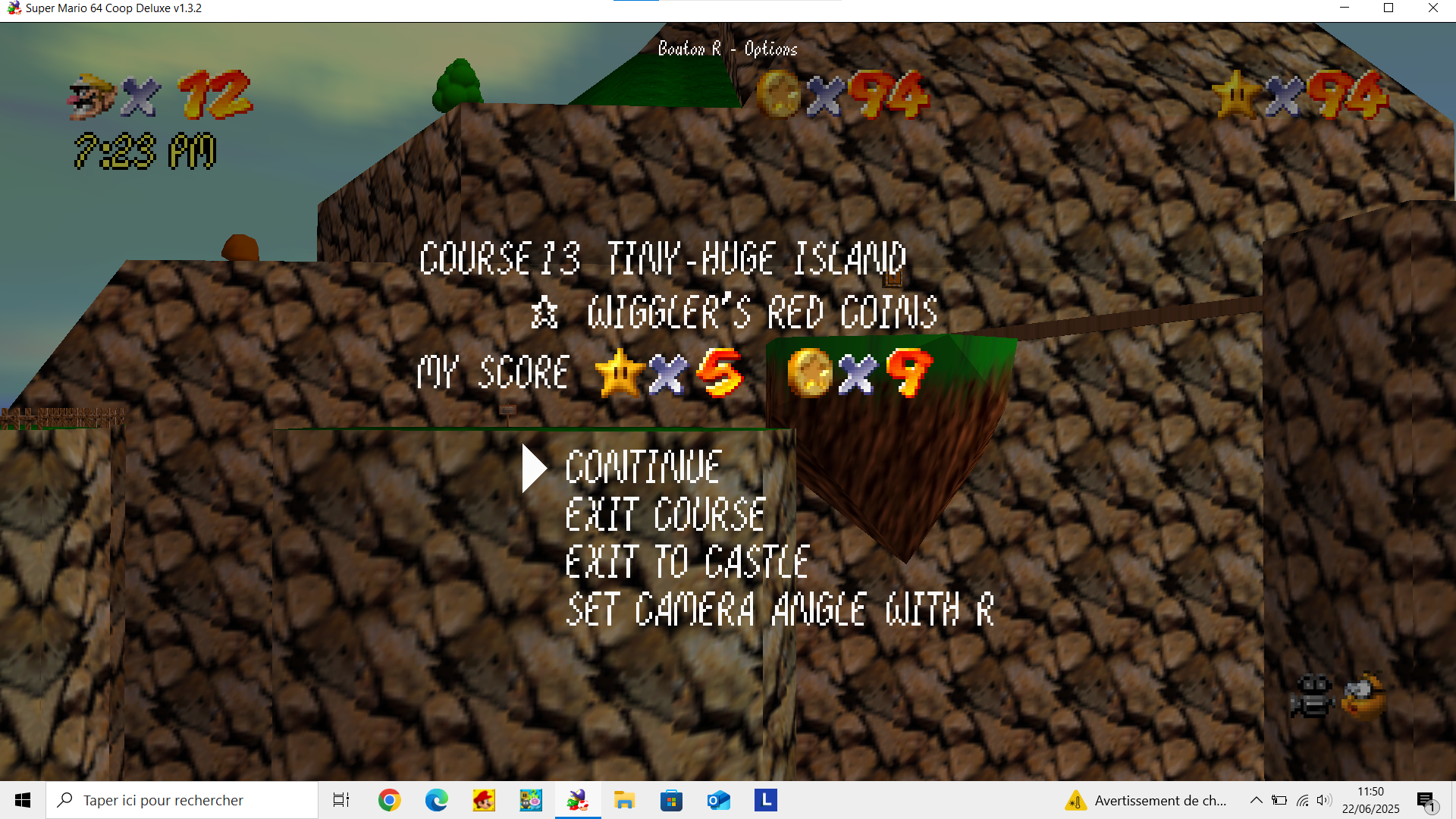Click the score coin count 9
The width and height of the screenshot is (1456, 819).
[909, 373]
